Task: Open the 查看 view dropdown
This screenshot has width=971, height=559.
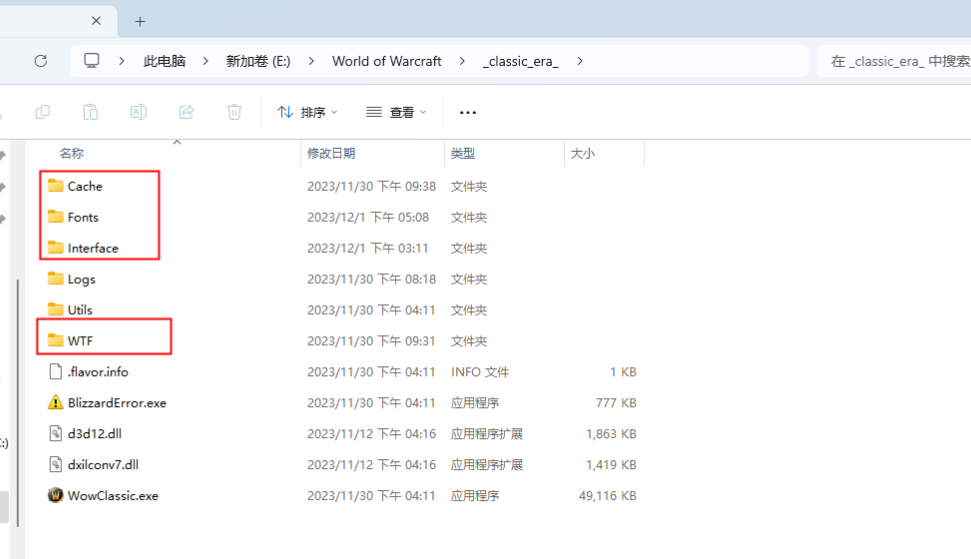Action: [x=396, y=112]
